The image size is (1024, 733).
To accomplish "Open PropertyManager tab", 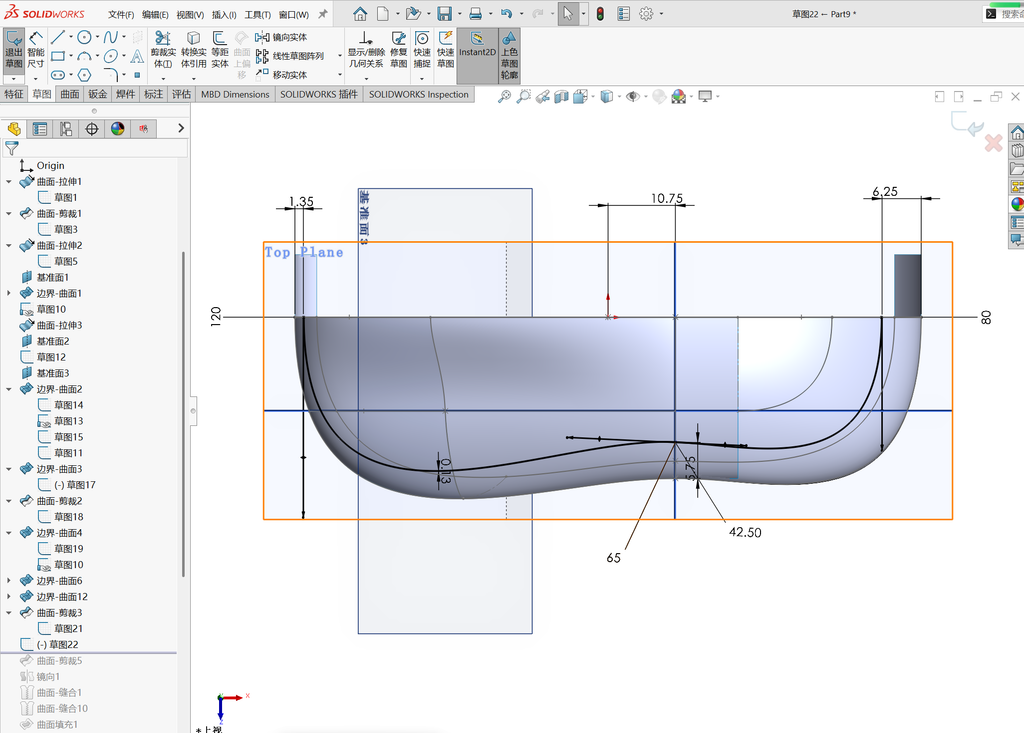I will tap(40, 129).
